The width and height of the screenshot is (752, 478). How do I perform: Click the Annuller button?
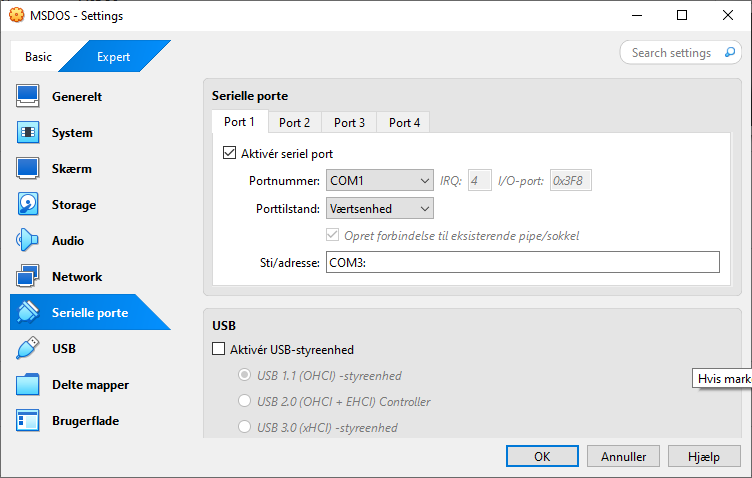pos(623,456)
